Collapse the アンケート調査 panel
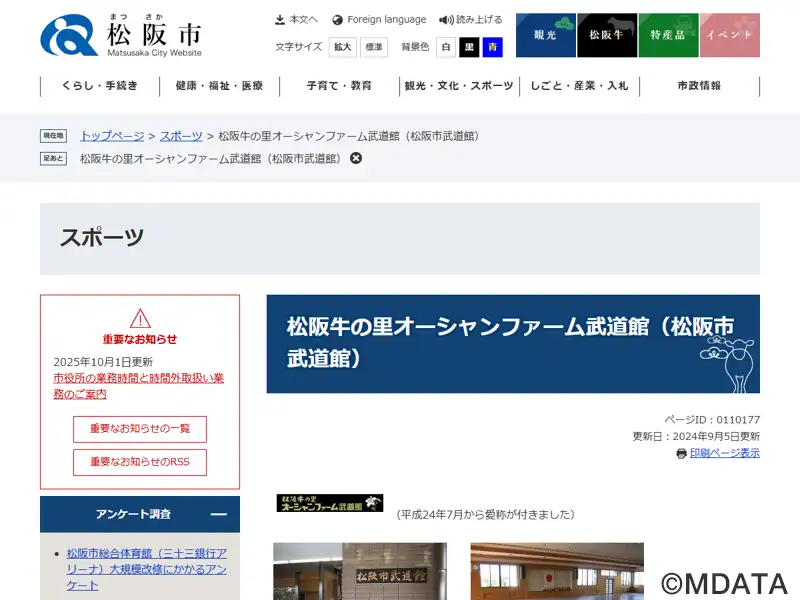 (x=218, y=514)
